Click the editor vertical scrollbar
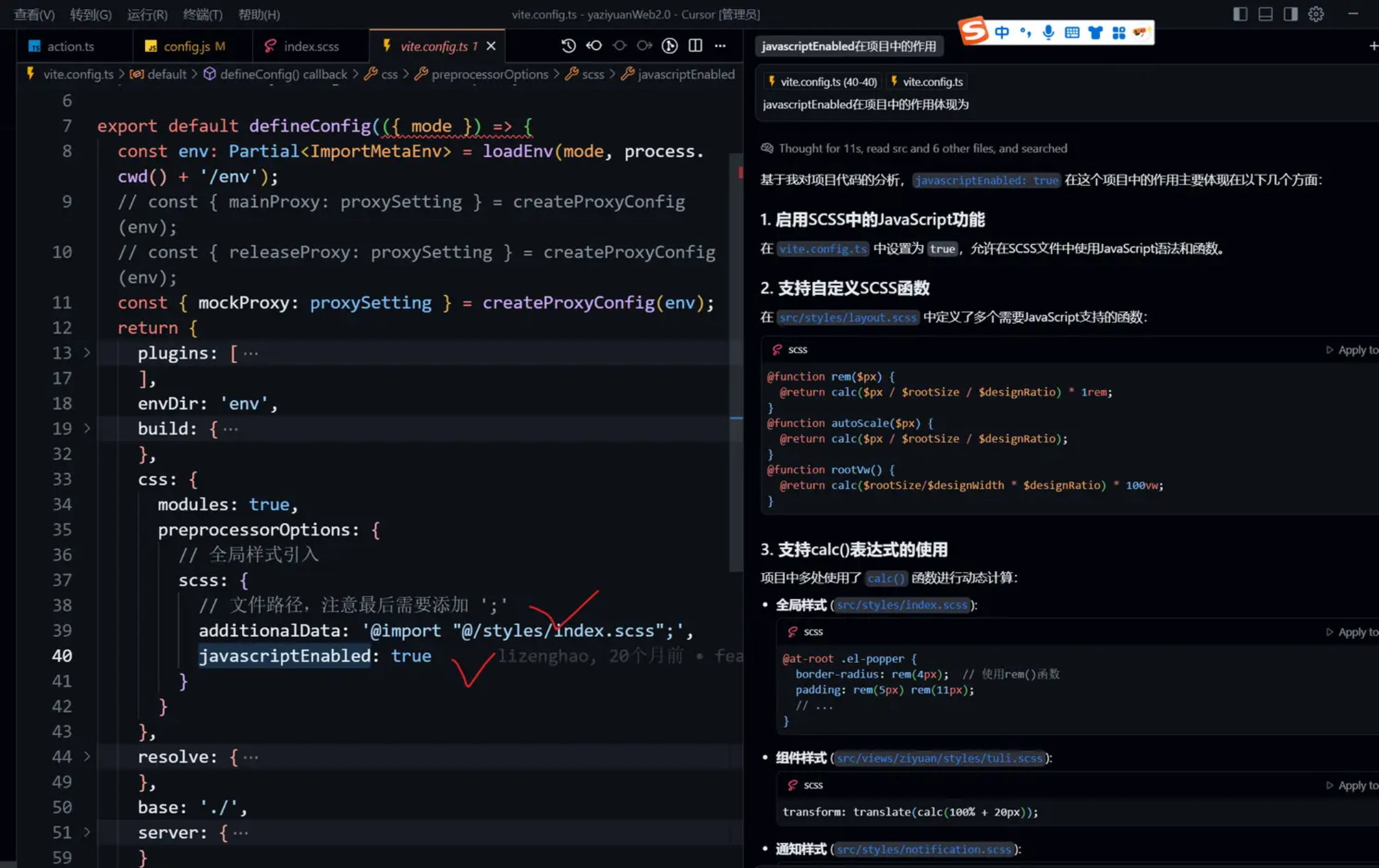 tap(736, 362)
